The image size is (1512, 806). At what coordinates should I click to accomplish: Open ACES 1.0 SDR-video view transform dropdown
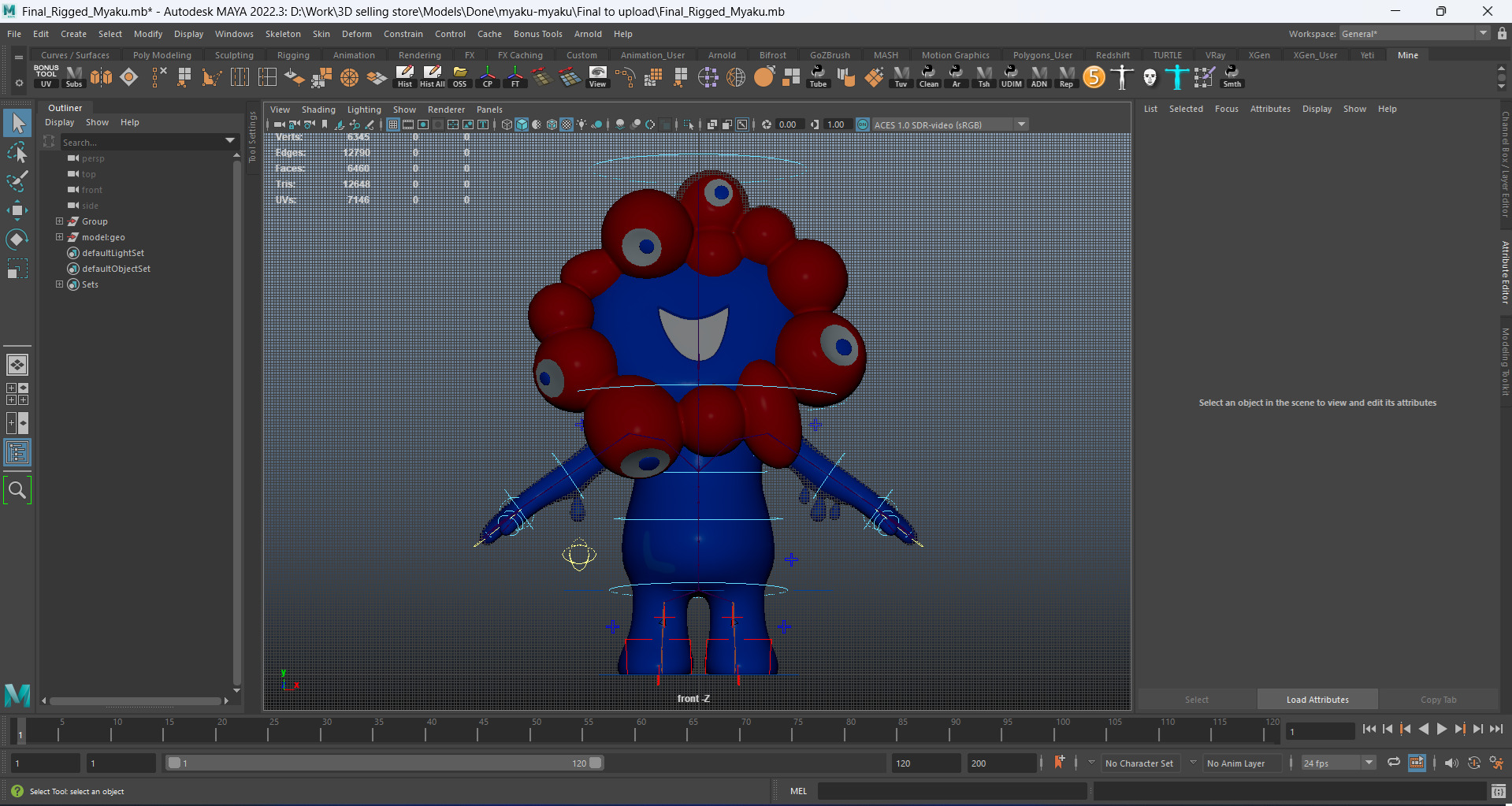coord(950,124)
